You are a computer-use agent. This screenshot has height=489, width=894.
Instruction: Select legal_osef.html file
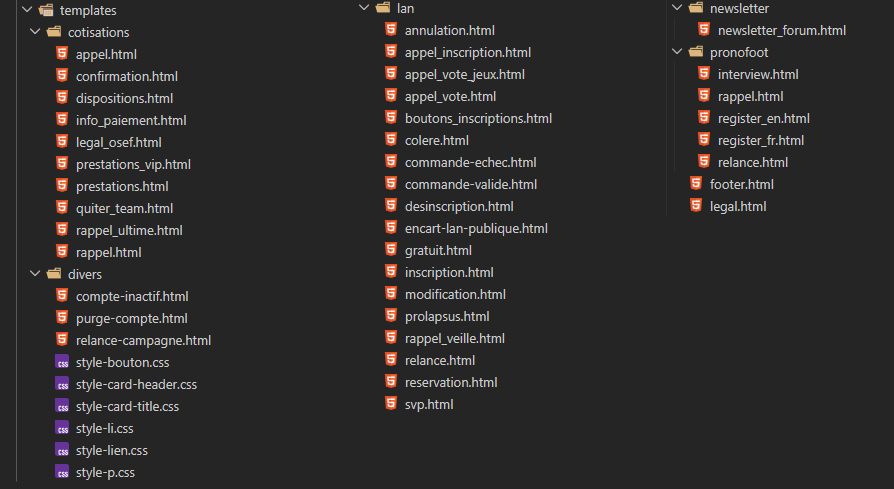(119, 142)
